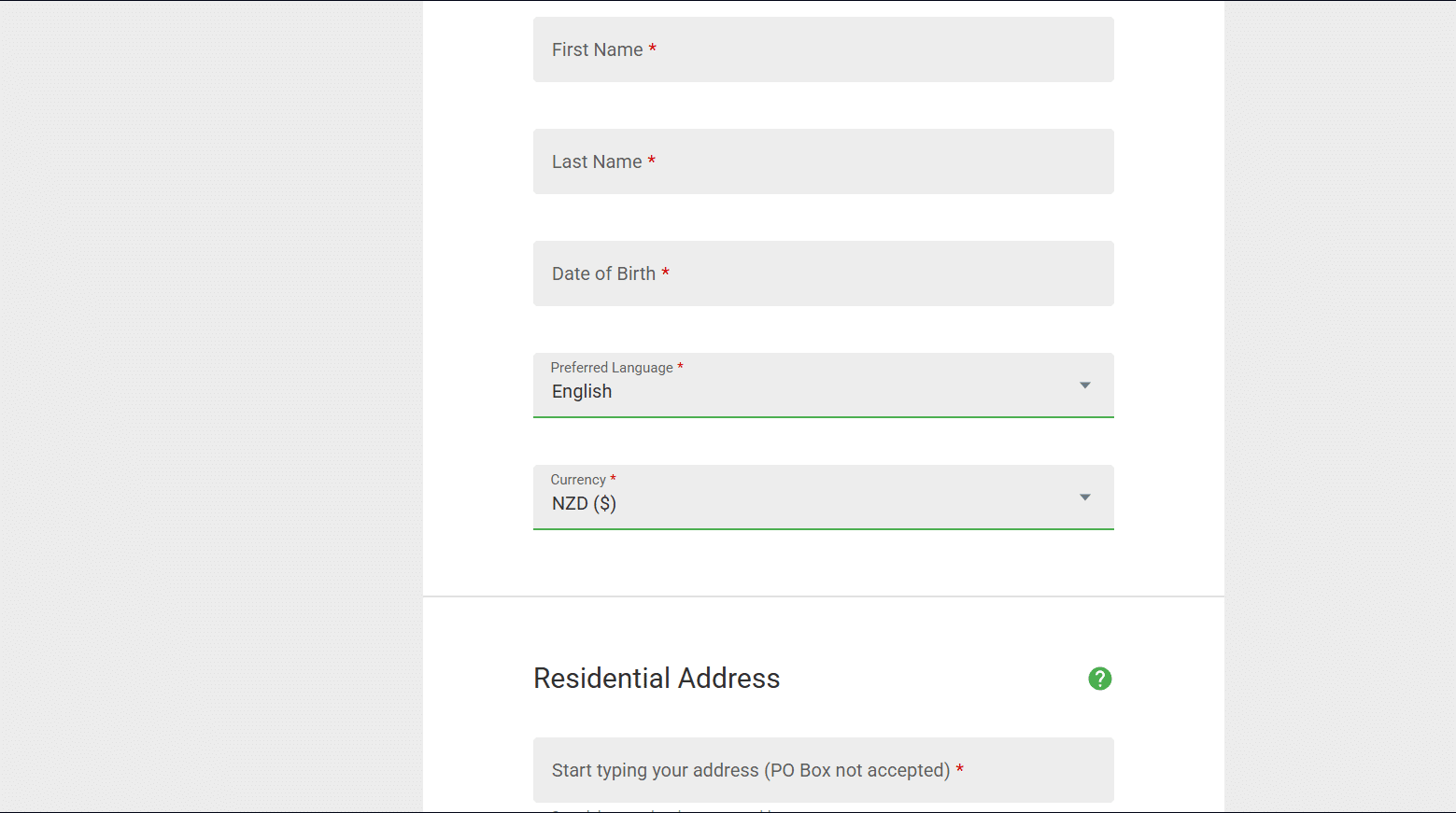Open the NZD ($) currency selector
Screen dimensions: 1456x813
pyautogui.click(x=824, y=497)
